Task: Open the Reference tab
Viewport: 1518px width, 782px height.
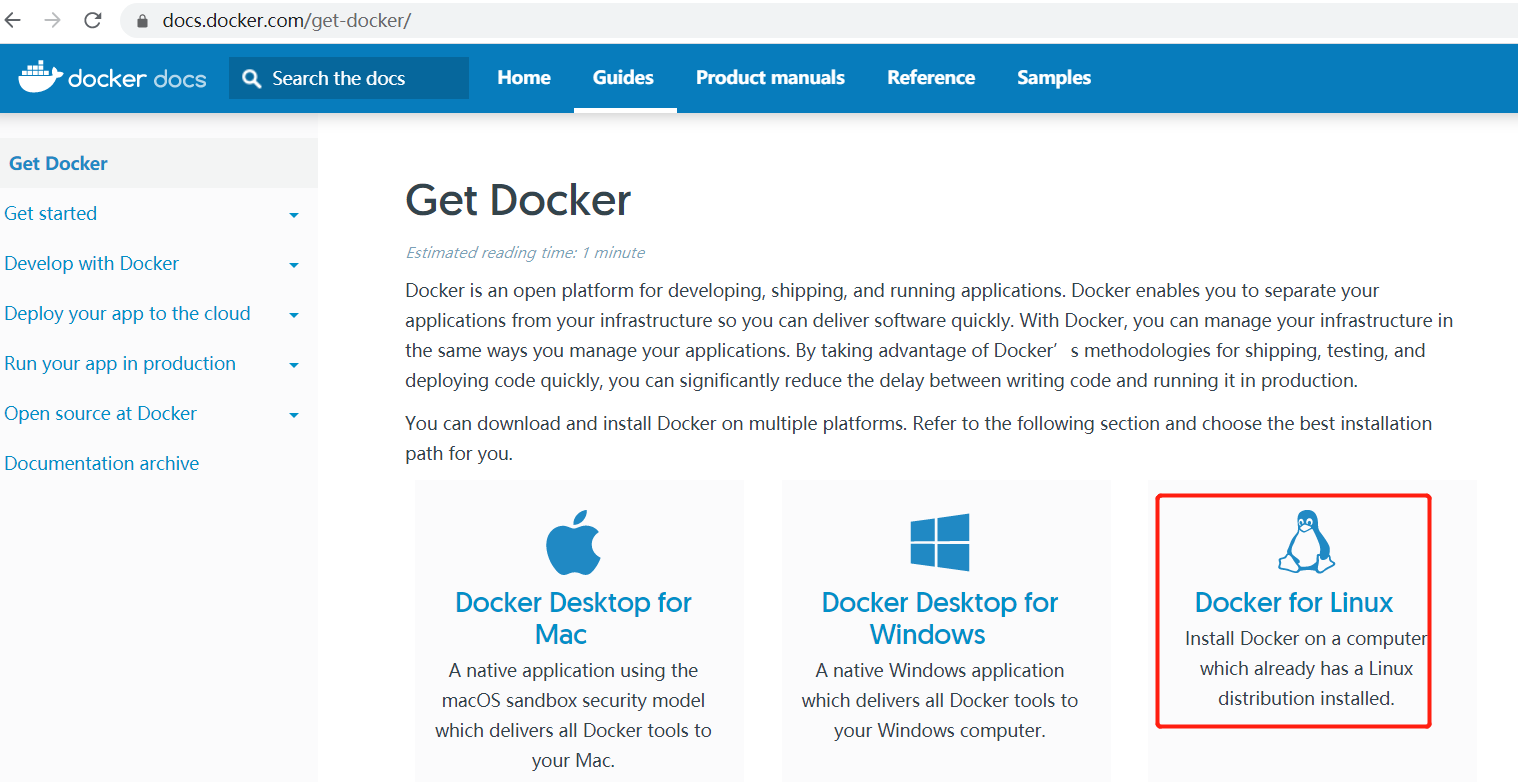Action: (x=931, y=78)
